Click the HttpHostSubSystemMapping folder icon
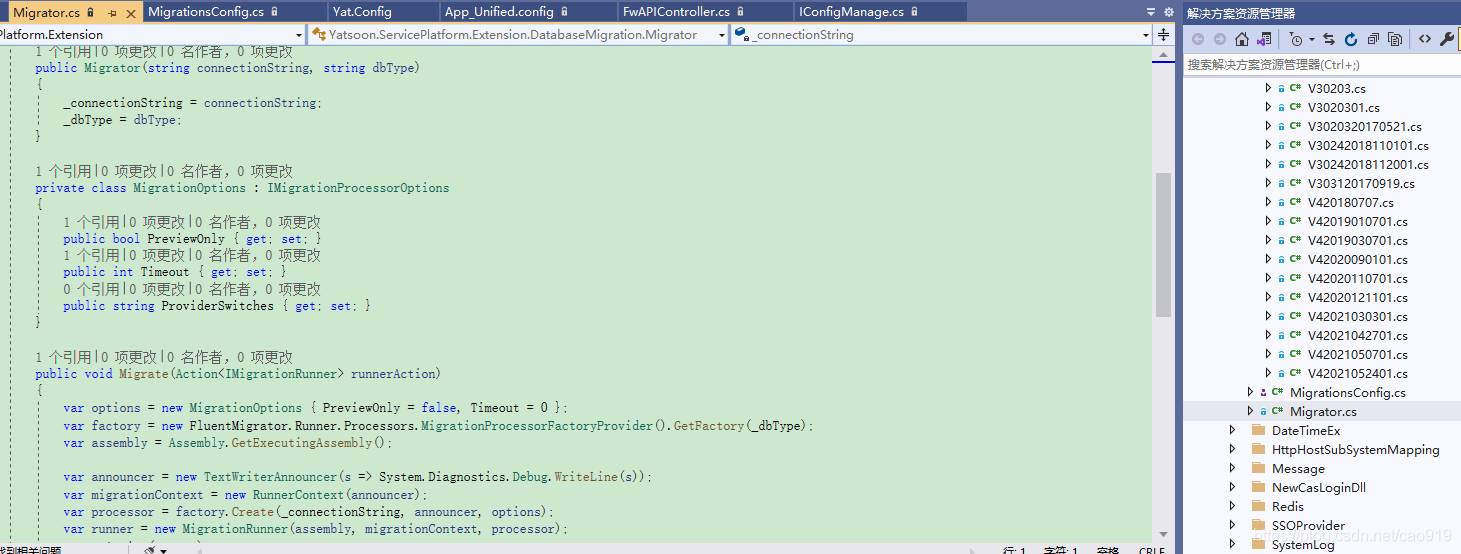1461x554 pixels. coord(1258,449)
